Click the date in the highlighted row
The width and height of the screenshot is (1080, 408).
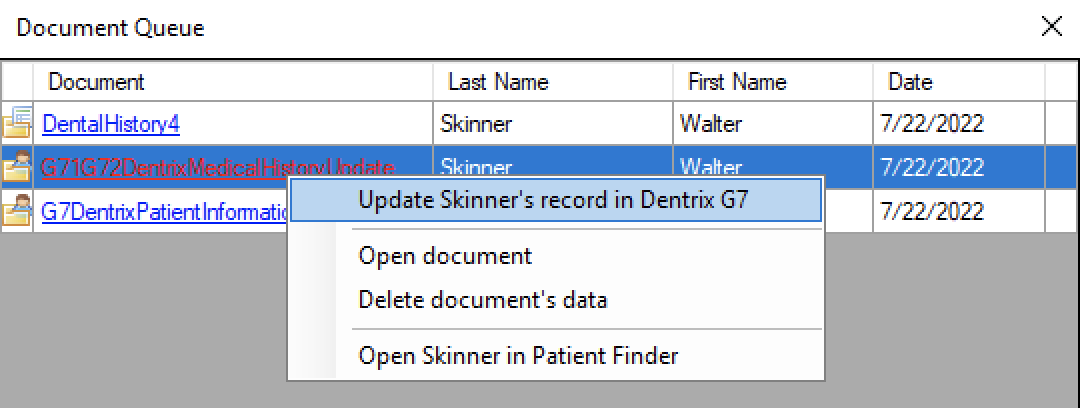[x=931, y=167]
